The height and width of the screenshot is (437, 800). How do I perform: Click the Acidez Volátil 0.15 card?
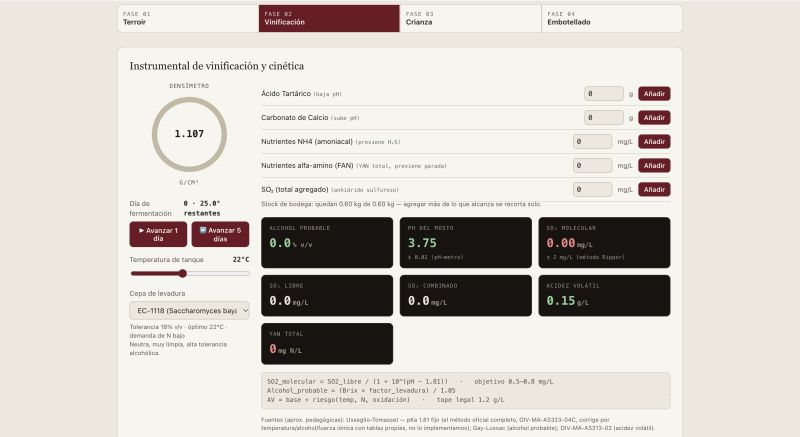(605, 296)
